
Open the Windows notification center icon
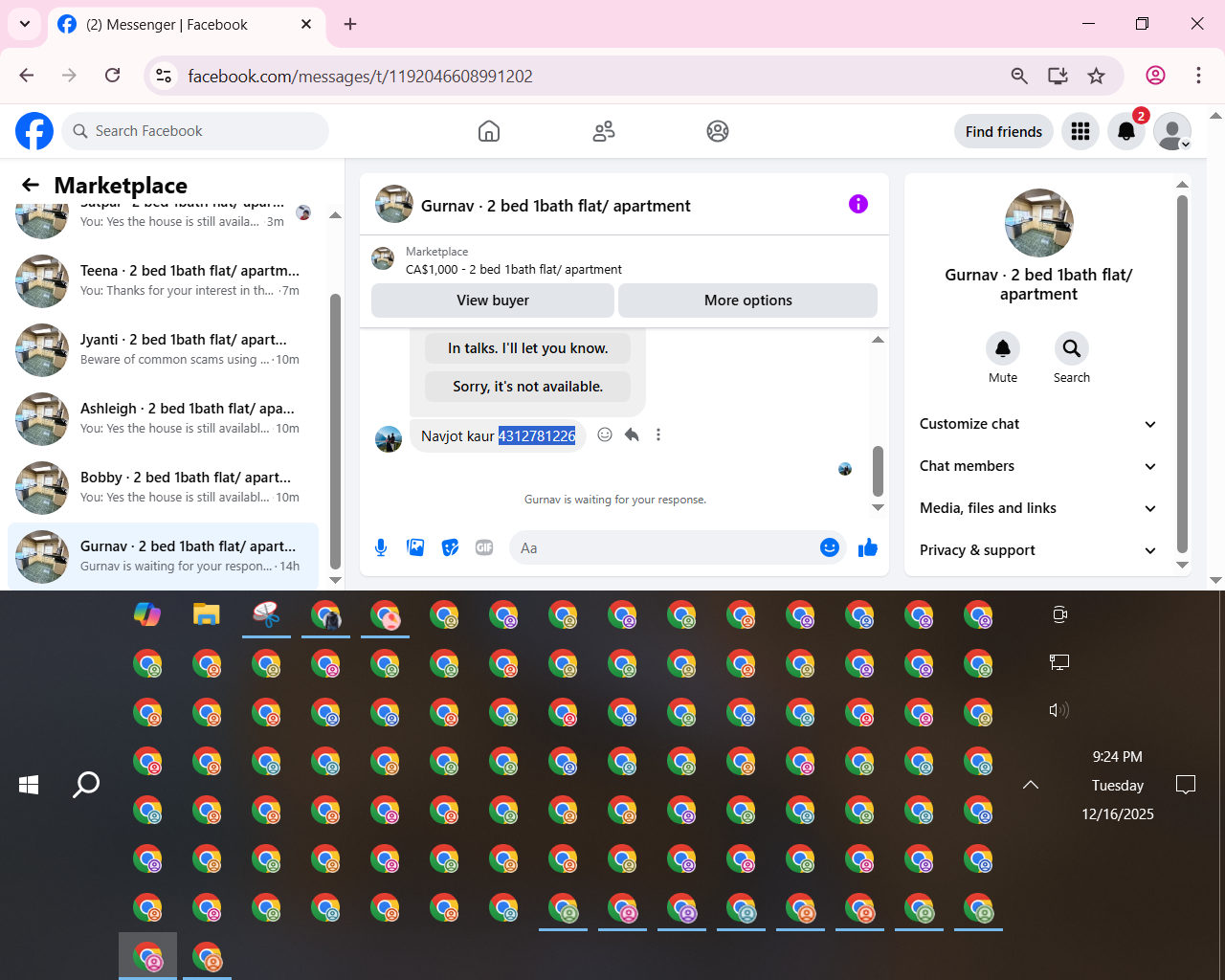point(1186,785)
